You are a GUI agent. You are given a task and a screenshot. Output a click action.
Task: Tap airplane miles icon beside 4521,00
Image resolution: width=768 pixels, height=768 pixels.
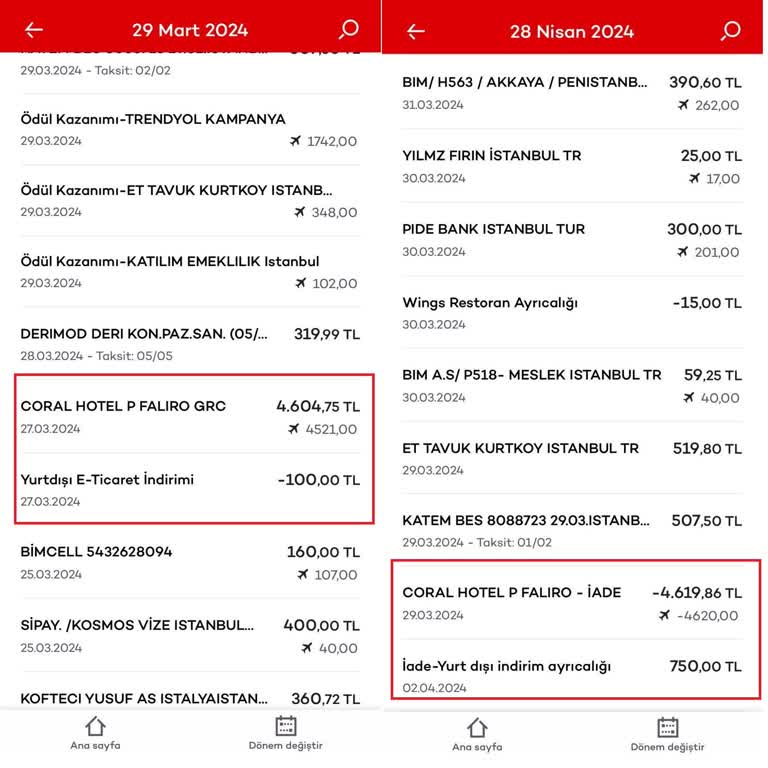293,429
